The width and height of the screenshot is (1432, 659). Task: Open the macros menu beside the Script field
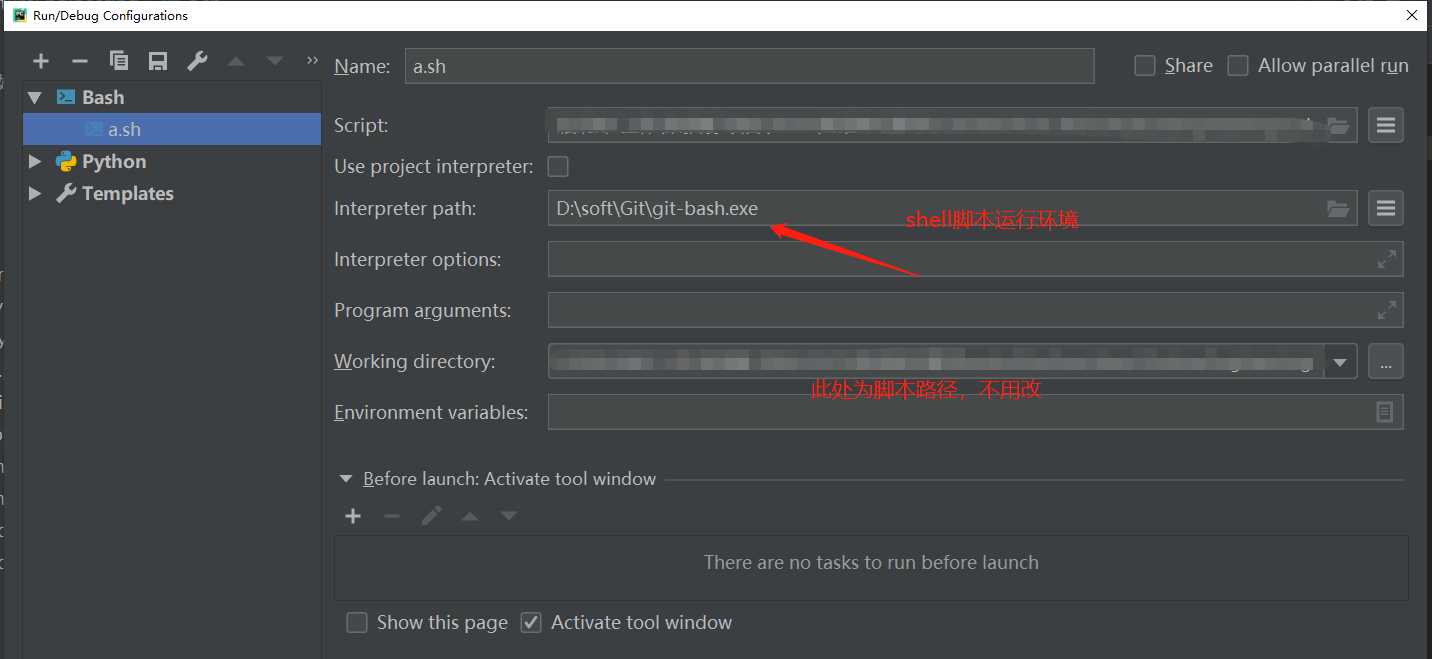(x=1386, y=124)
